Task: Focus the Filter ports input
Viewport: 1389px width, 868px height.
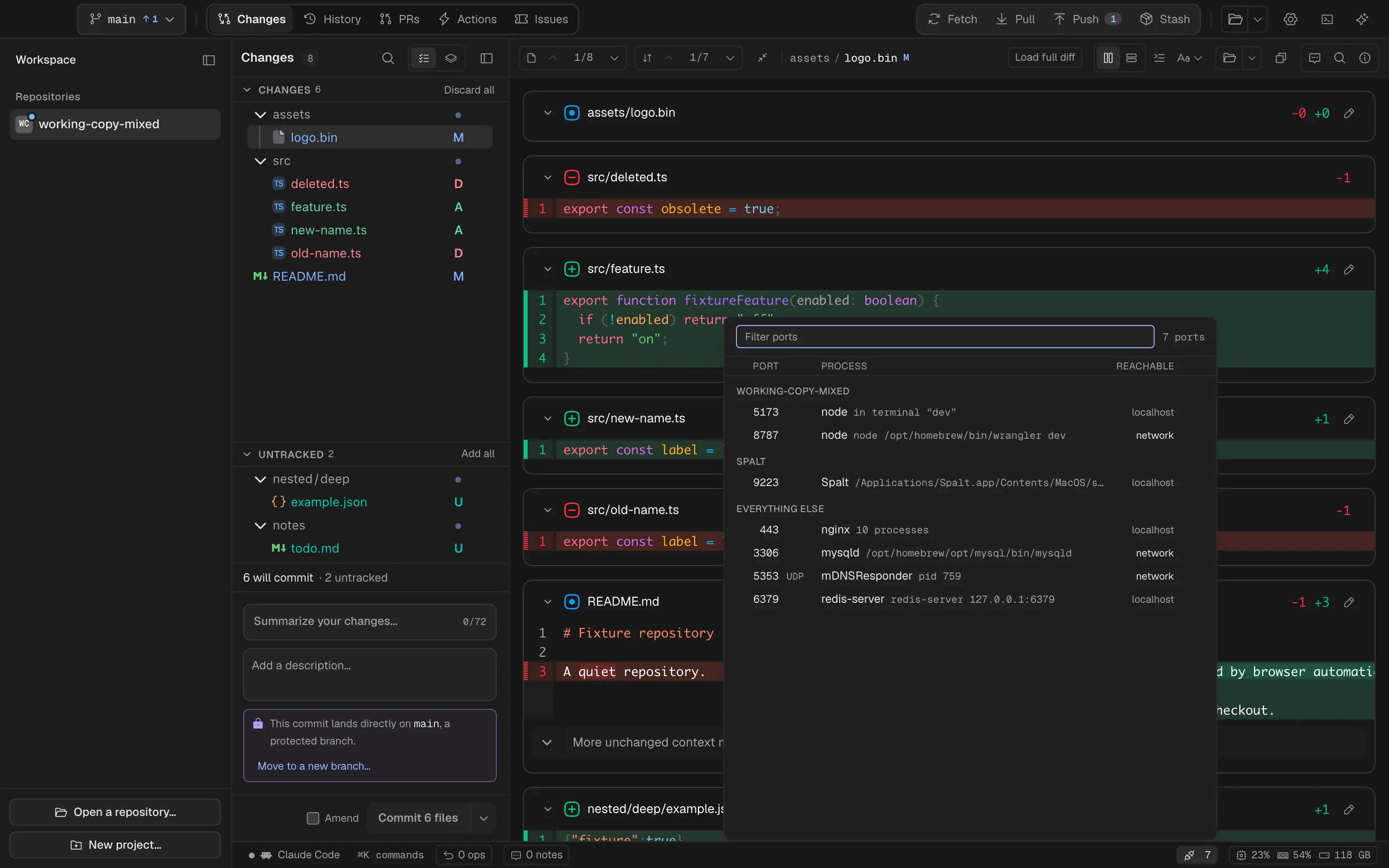Action: point(945,337)
